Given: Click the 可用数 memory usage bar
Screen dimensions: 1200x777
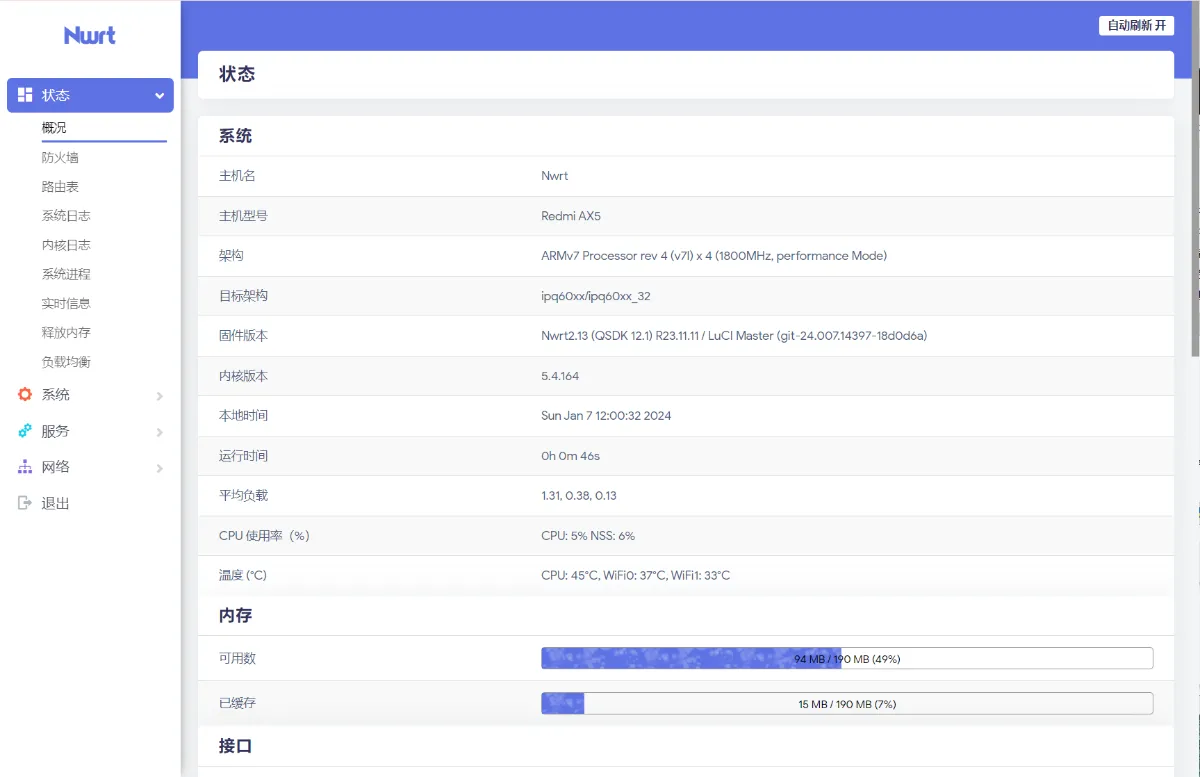Looking at the screenshot, I should tap(846, 658).
